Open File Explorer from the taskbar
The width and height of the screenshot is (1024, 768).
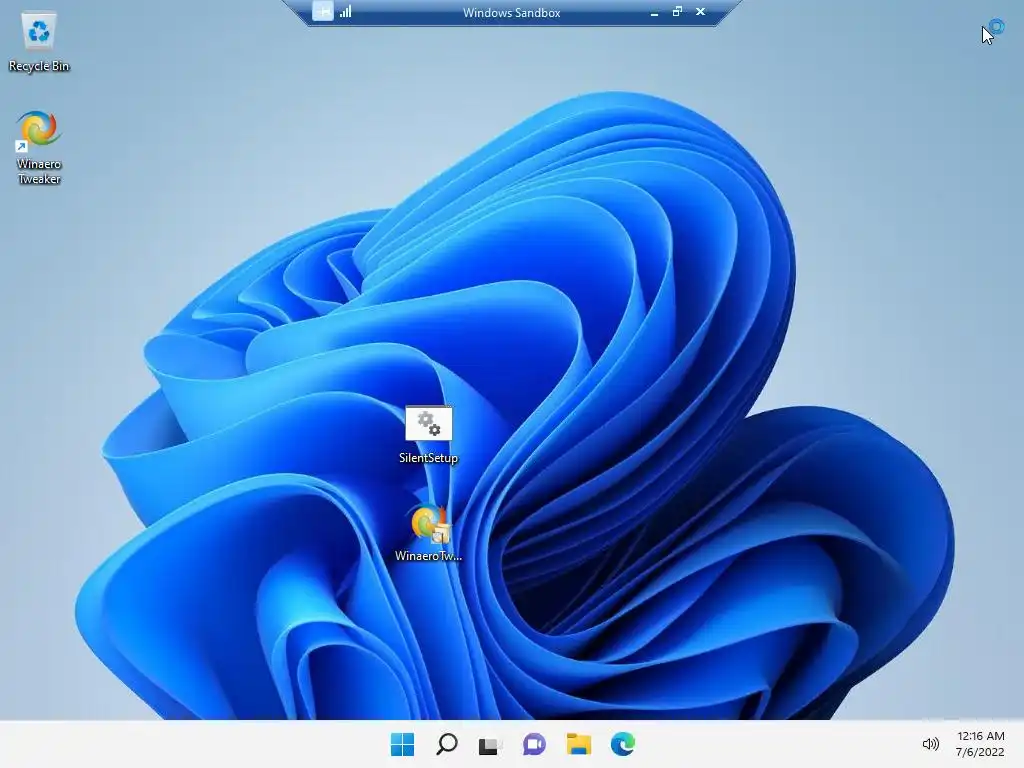coord(579,744)
